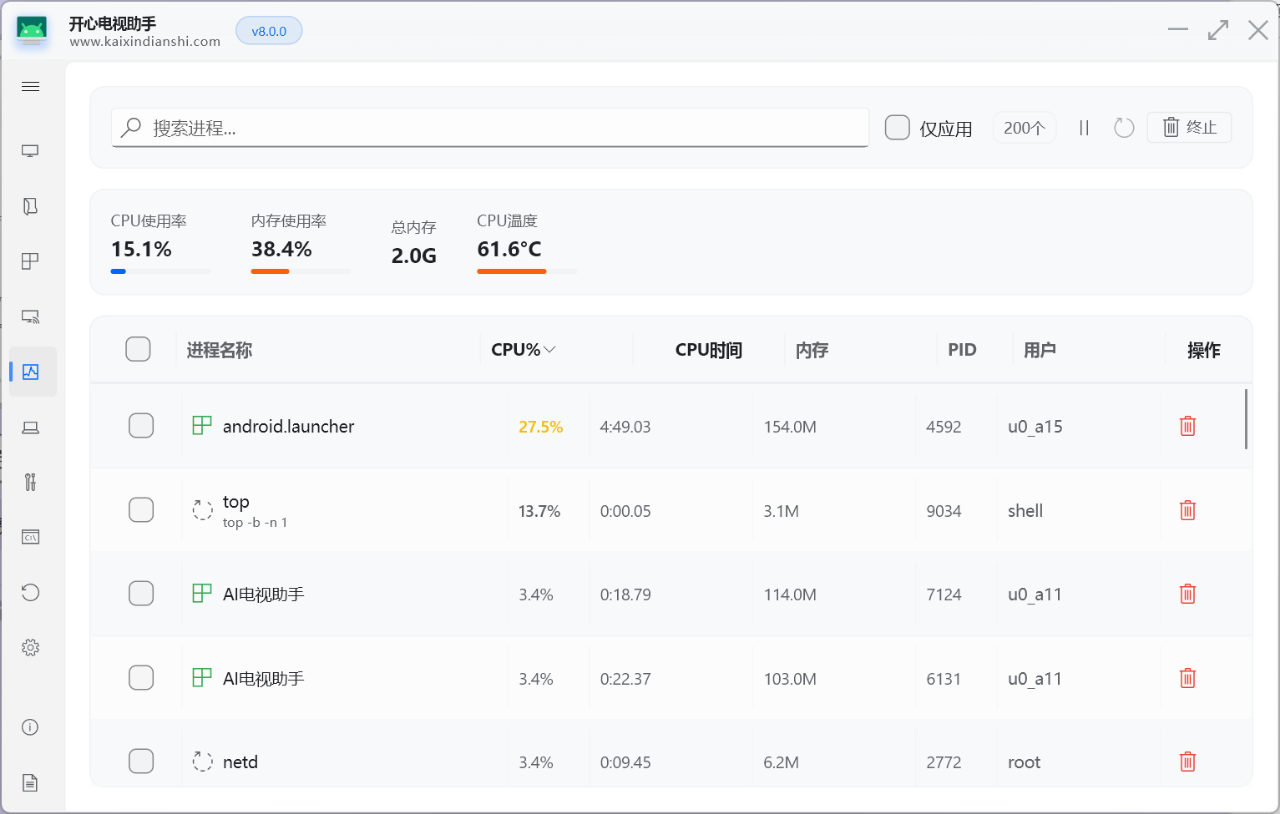Kill the netd process using trash icon
The width and height of the screenshot is (1280, 814).
coord(1188,762)
